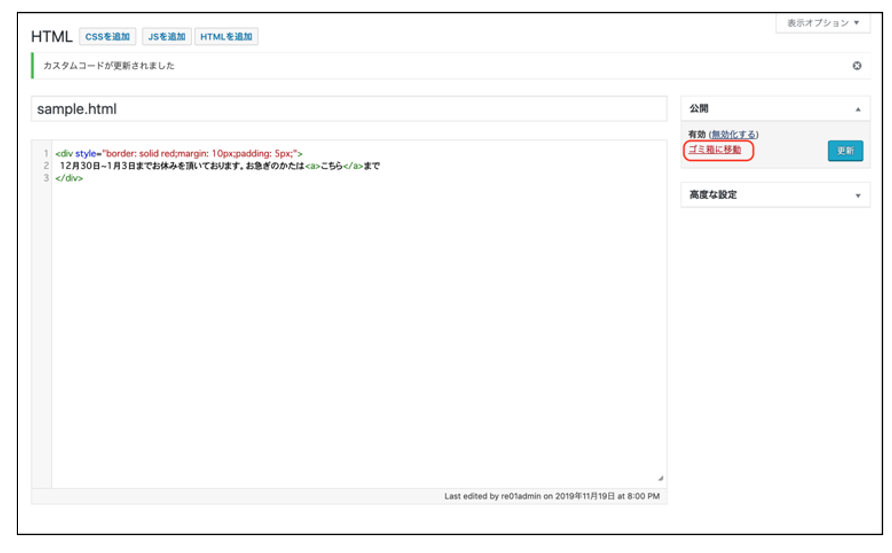Click the empty area of the code editor
Image resolution: width=892 pixels, height=553 pixels.
pos(350,330)
